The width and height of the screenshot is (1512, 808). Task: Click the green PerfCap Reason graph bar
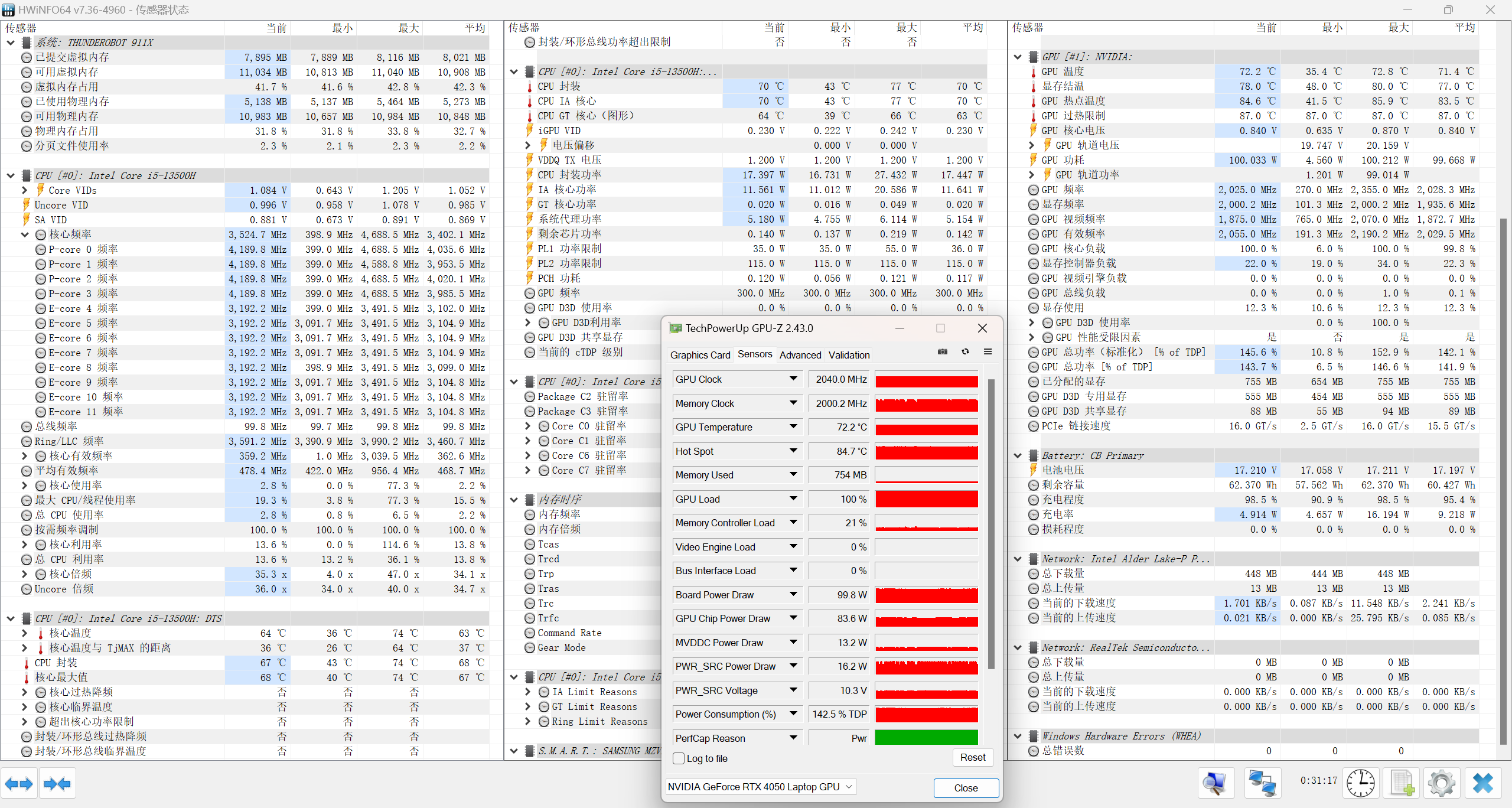click(926, 738)
